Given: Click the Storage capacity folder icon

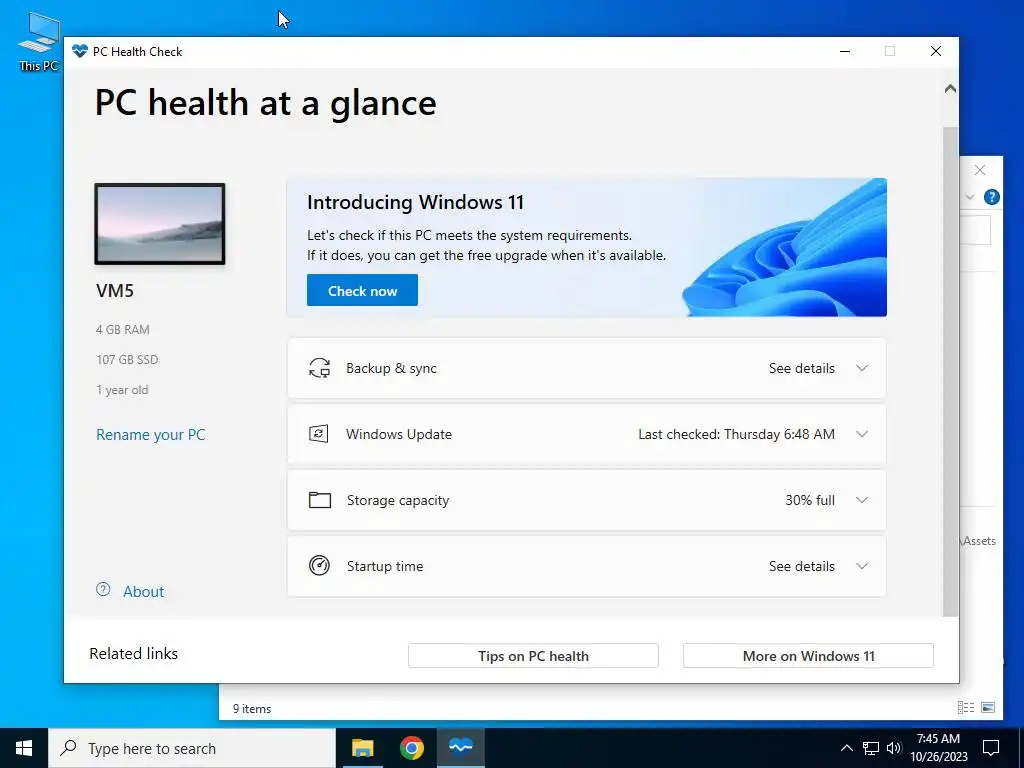Looking at the screenshot, I should click(319, 500).
